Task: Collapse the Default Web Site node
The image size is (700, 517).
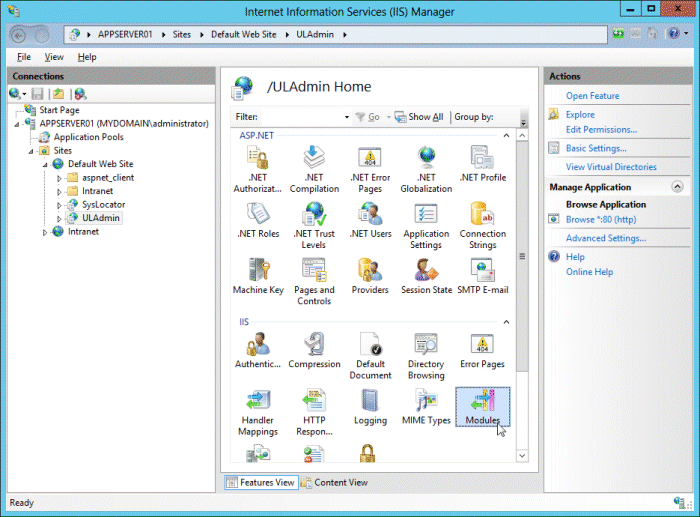Action: [45, 165]
